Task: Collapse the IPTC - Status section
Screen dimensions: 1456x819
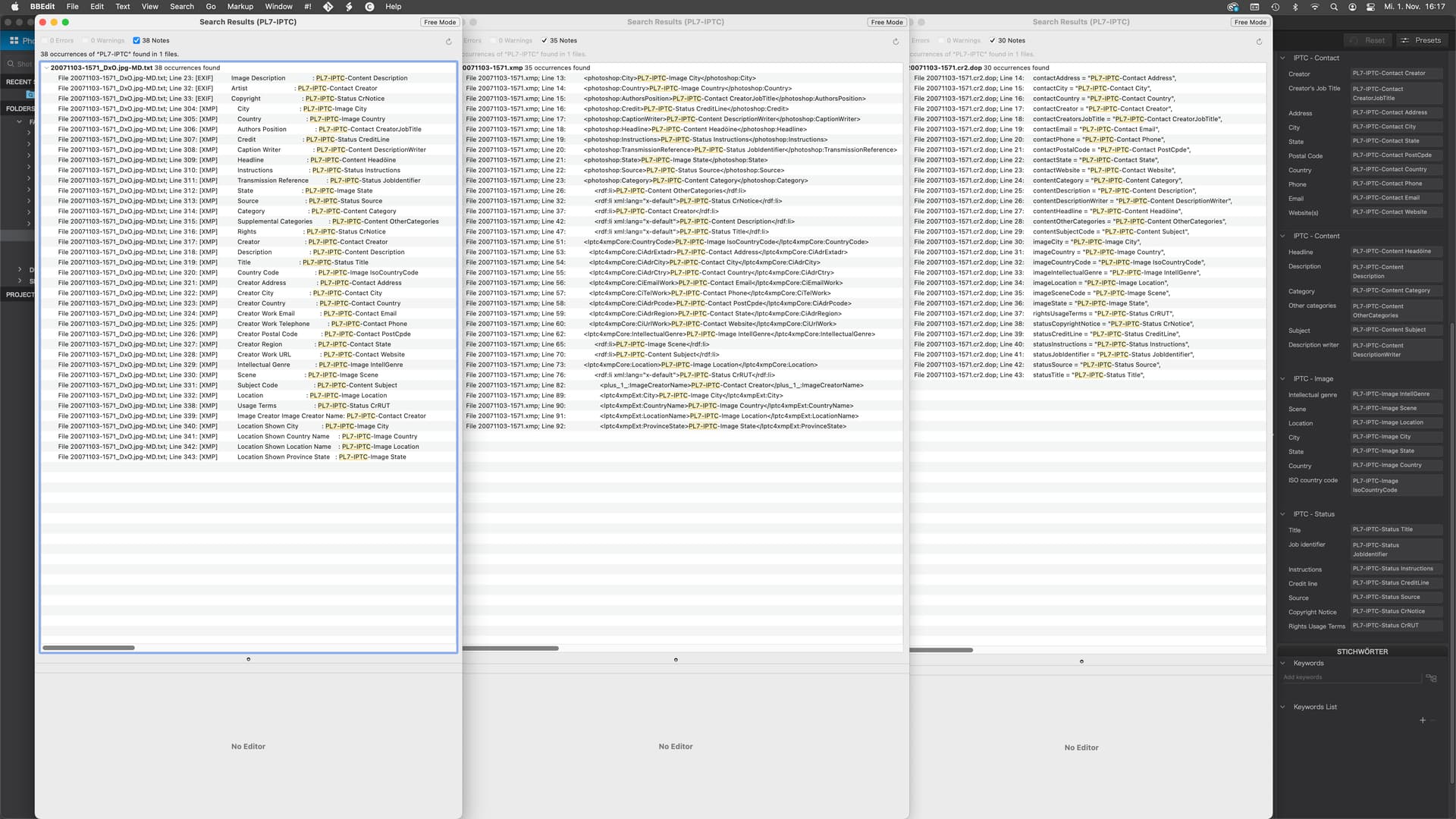Action: click(1283, 514)
